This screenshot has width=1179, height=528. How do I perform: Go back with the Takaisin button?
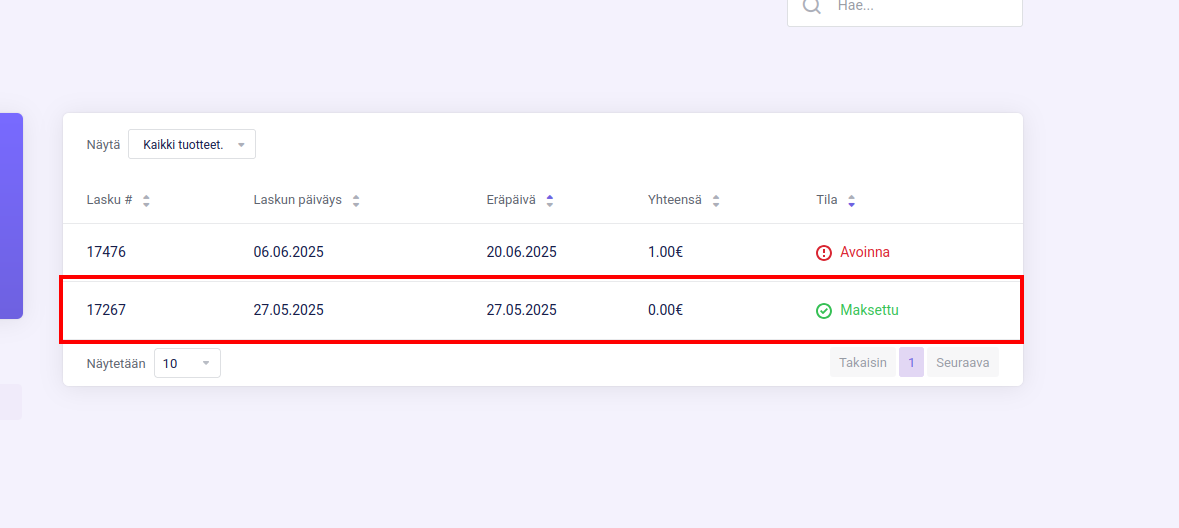tap(863, 363)
